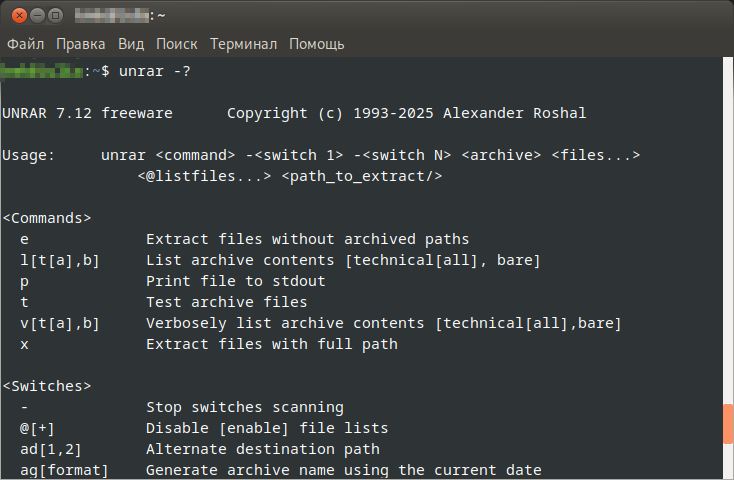Click 'Extract files with full path' line

pos(272,344)
